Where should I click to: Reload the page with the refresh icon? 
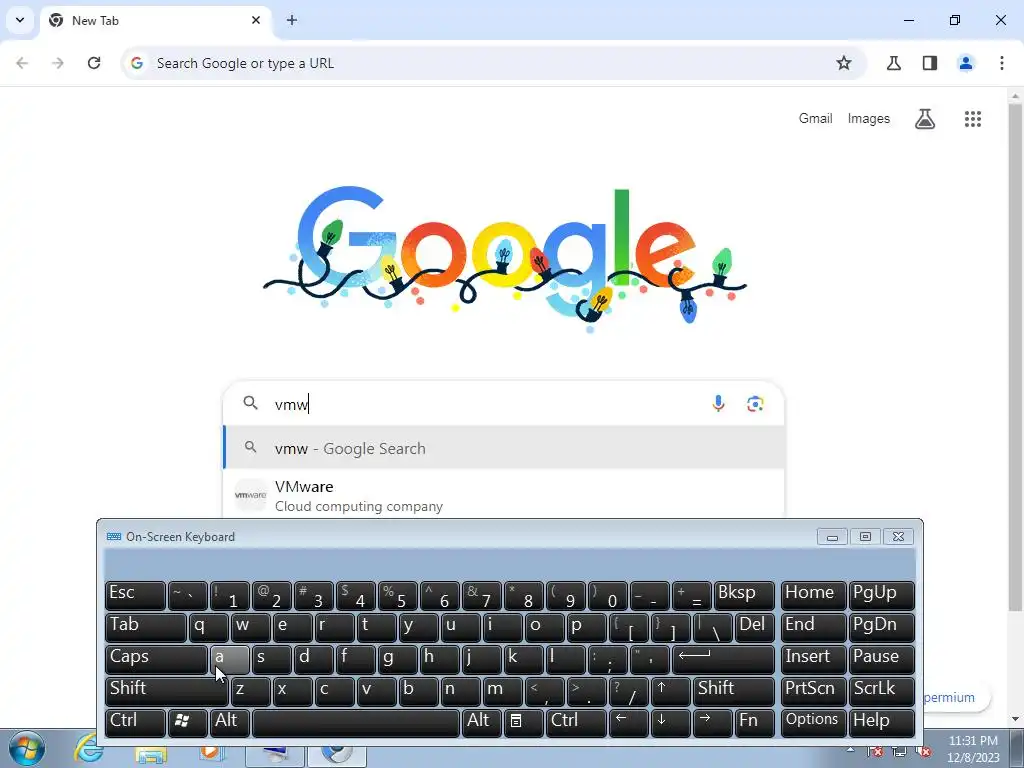click(94, 63)
